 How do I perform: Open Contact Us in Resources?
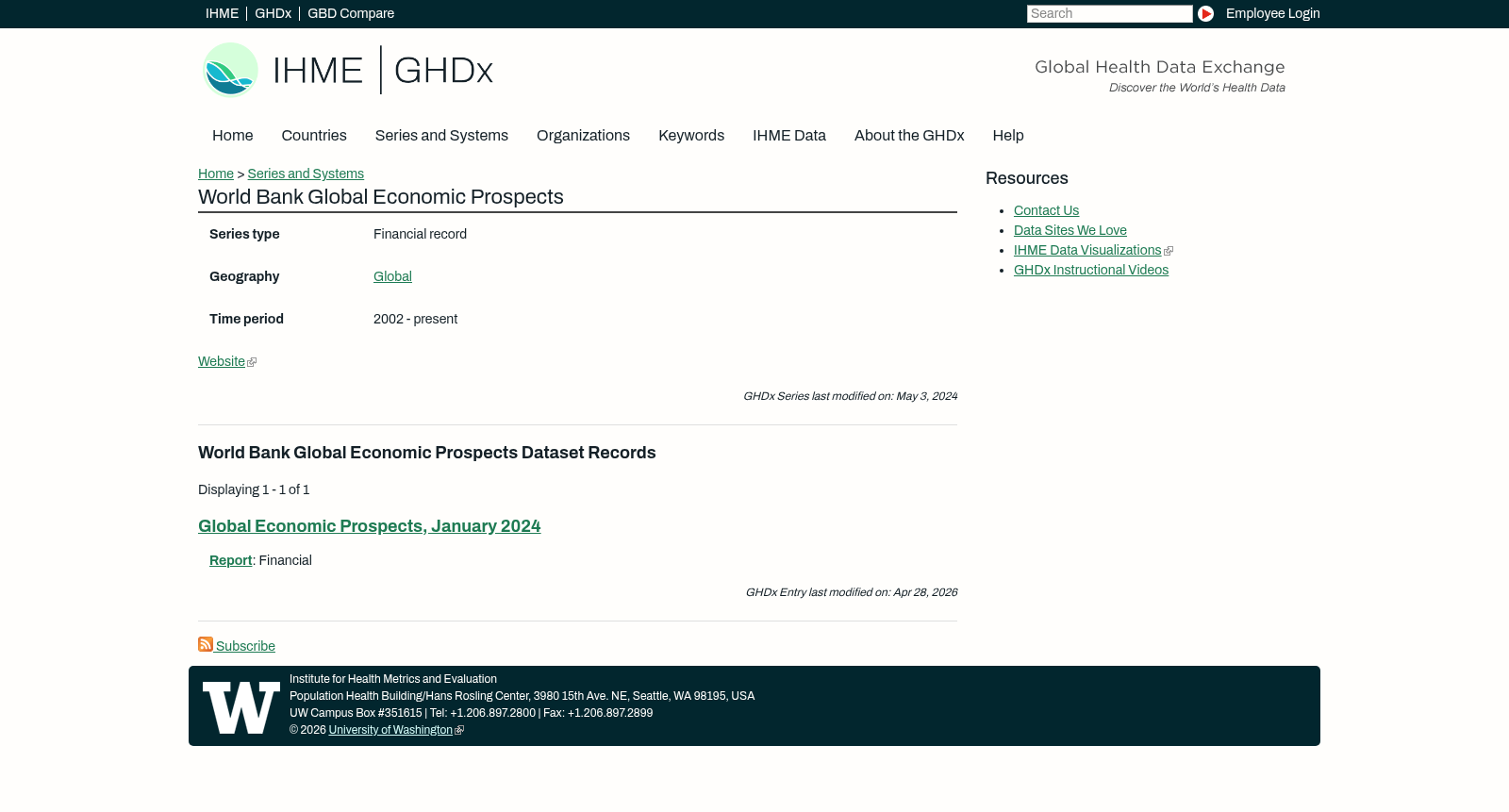coord(1046,211)
